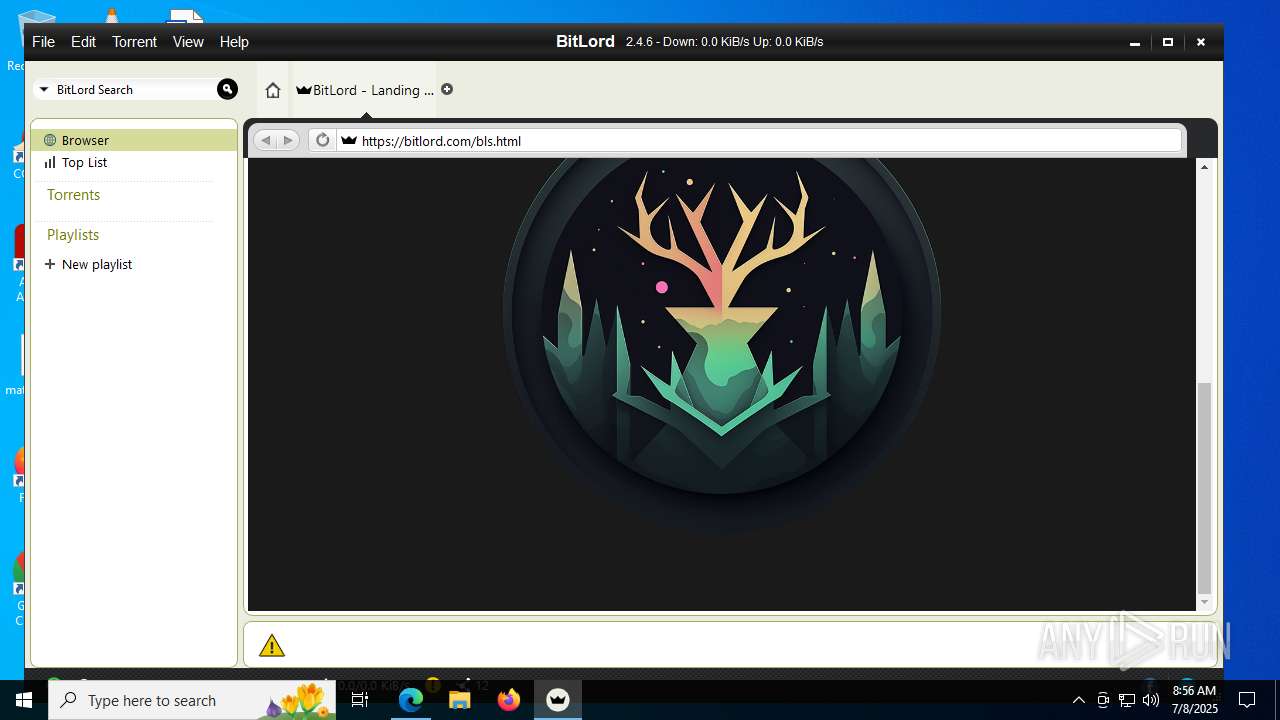This screenshot has height=720, width=1280.
Task: Open the BitLord Search engine dropdown arrow
Action: (44, 90)
